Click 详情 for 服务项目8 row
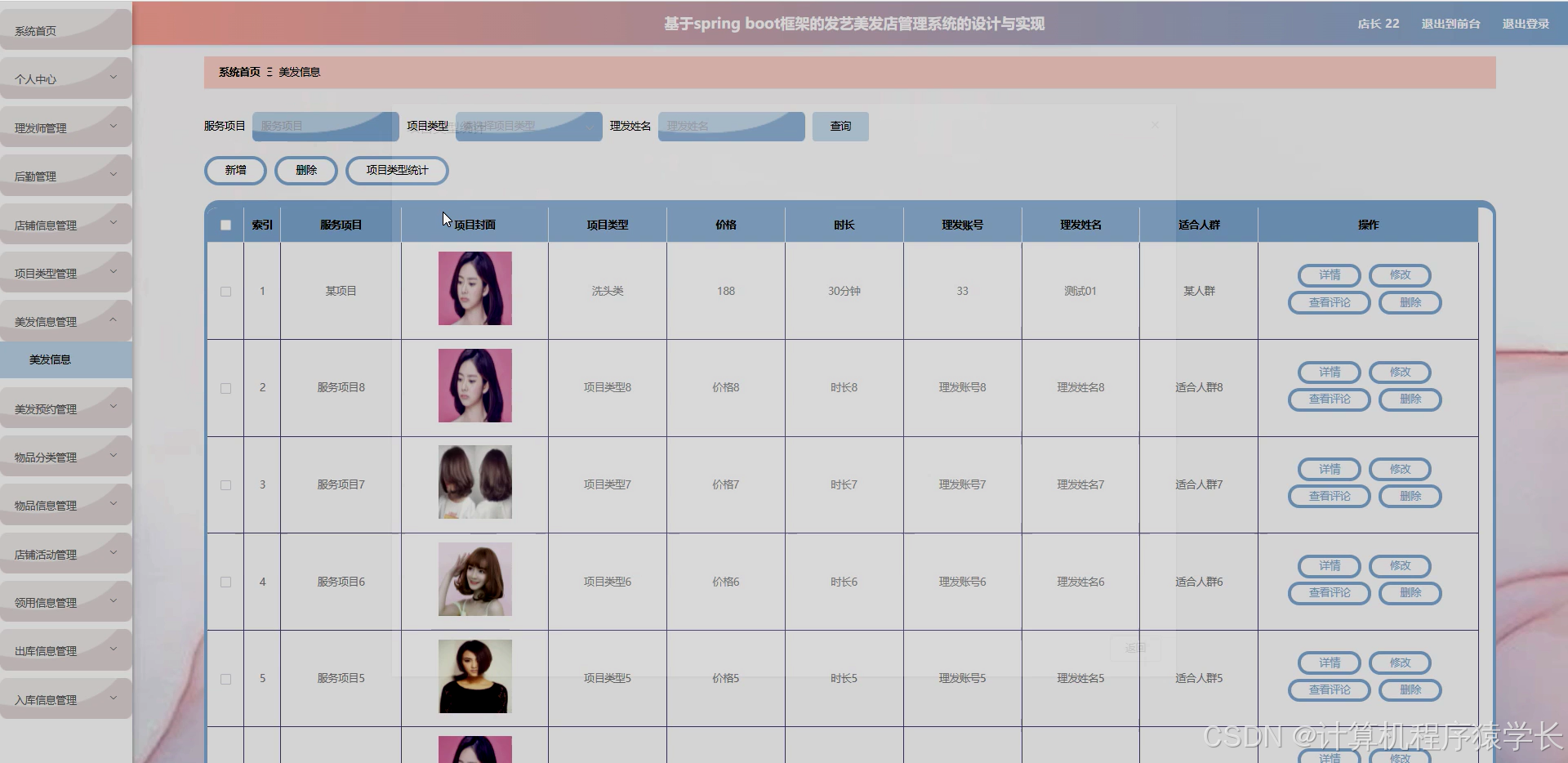This screenshot has width=1568, height=763. point(1330,372)
